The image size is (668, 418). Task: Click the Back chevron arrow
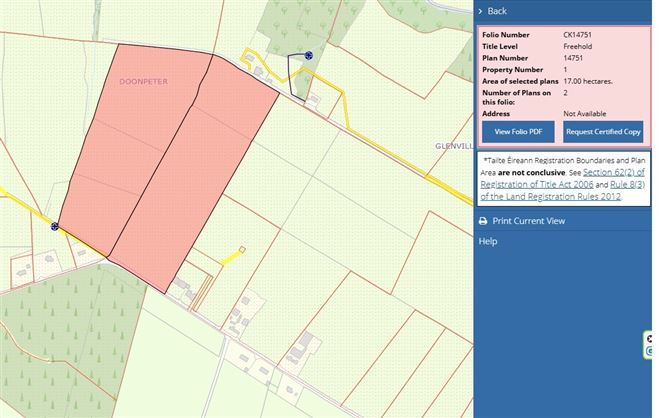pyautogui.click(x=482, y=11)
